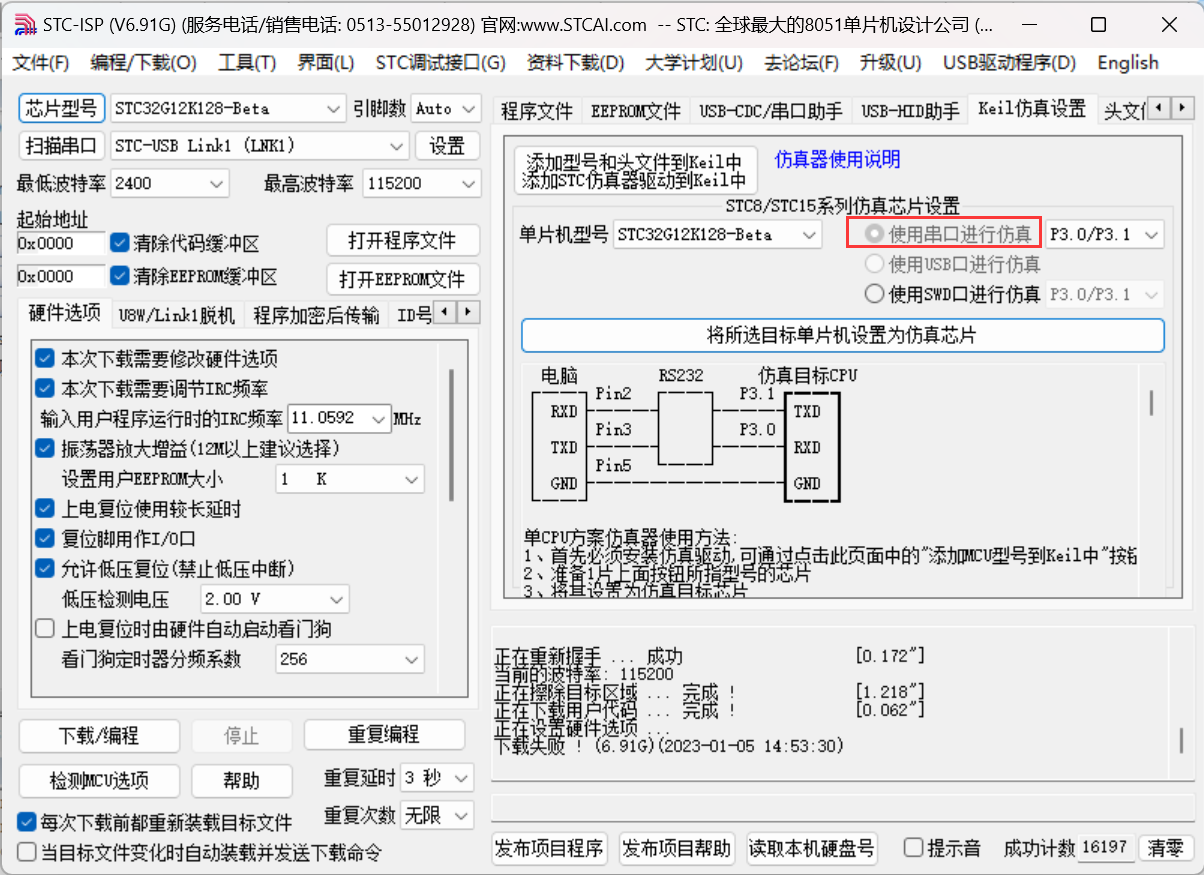1204x875 pixels.
Task: Open 工具(T) menu
Action: pos(246,63)
